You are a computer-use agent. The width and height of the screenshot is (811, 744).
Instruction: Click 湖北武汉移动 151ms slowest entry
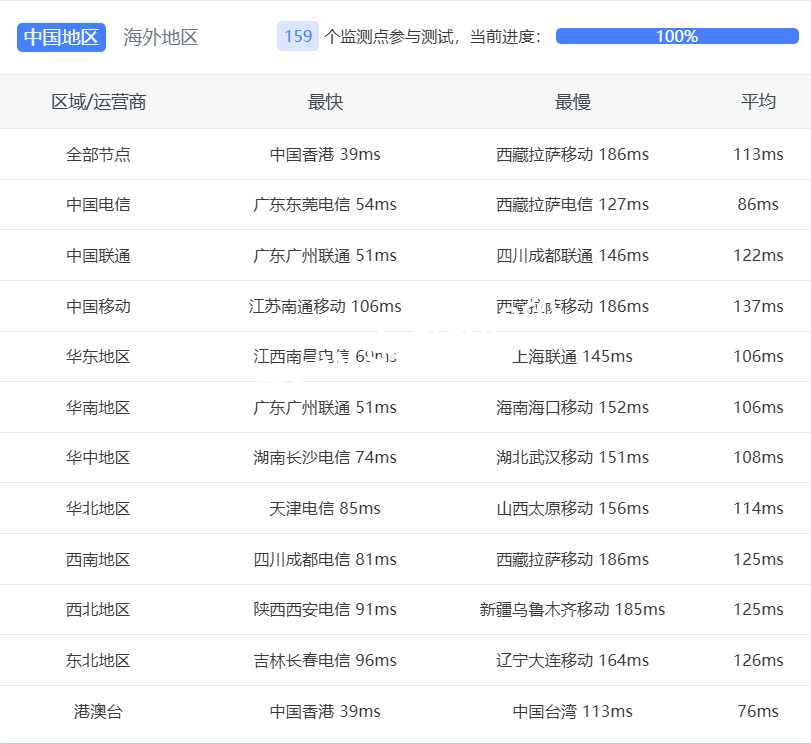572,457
